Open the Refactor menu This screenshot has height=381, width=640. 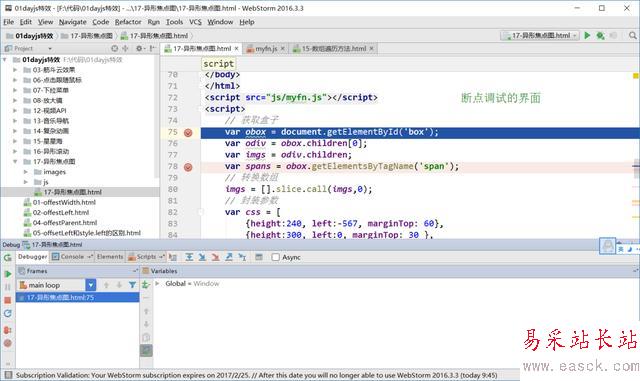click(x=128, y=22)
